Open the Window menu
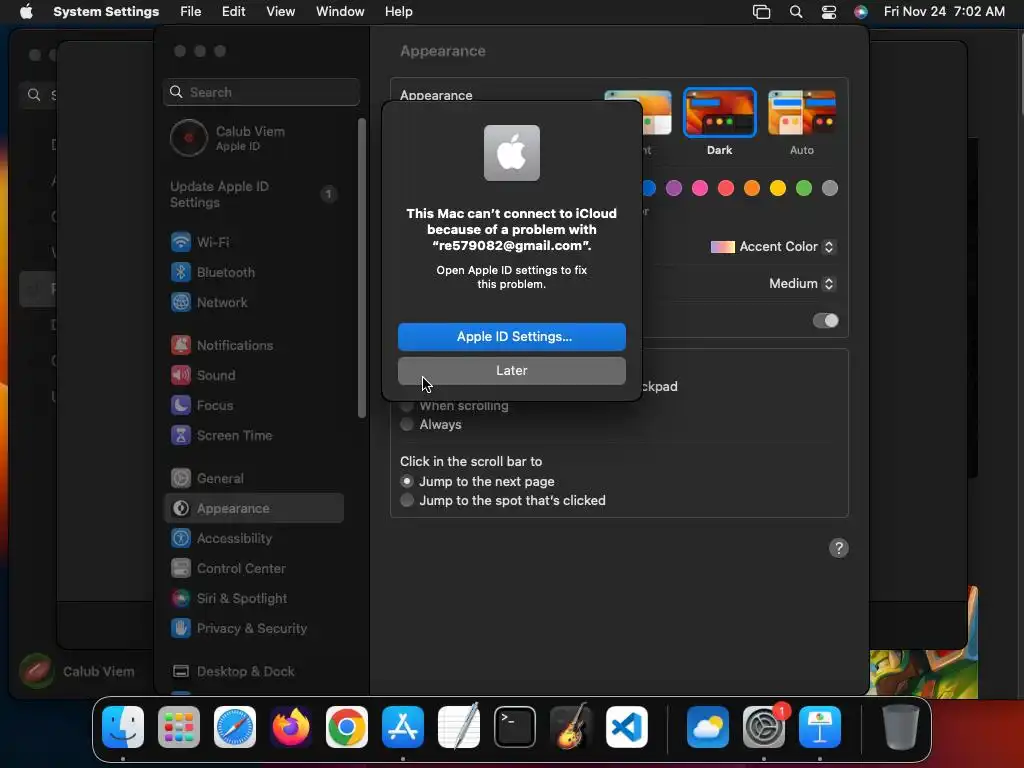Viewport: 1024px width, 768px height. (x=340, y=12)
